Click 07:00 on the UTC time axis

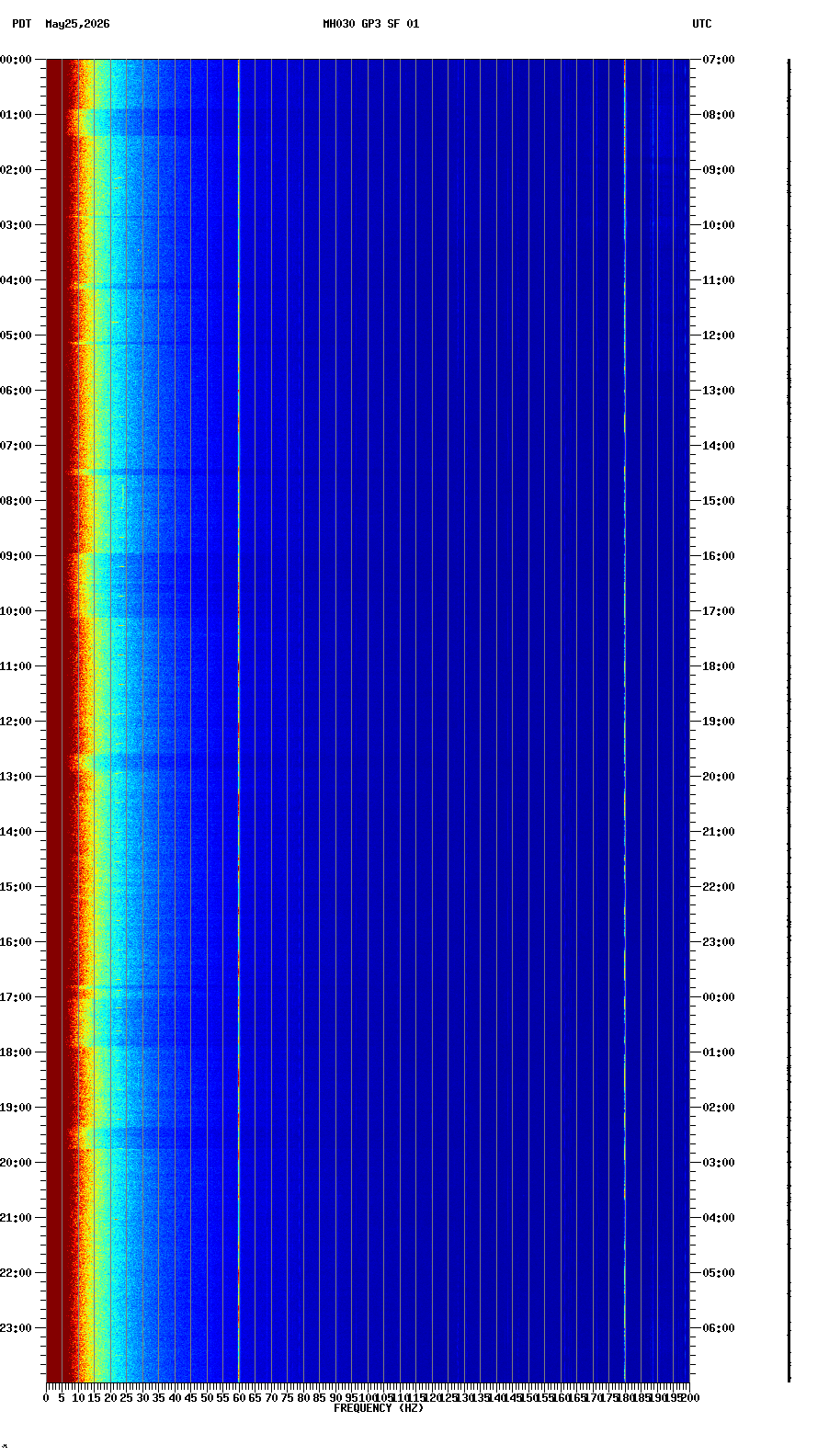point(719,60)
